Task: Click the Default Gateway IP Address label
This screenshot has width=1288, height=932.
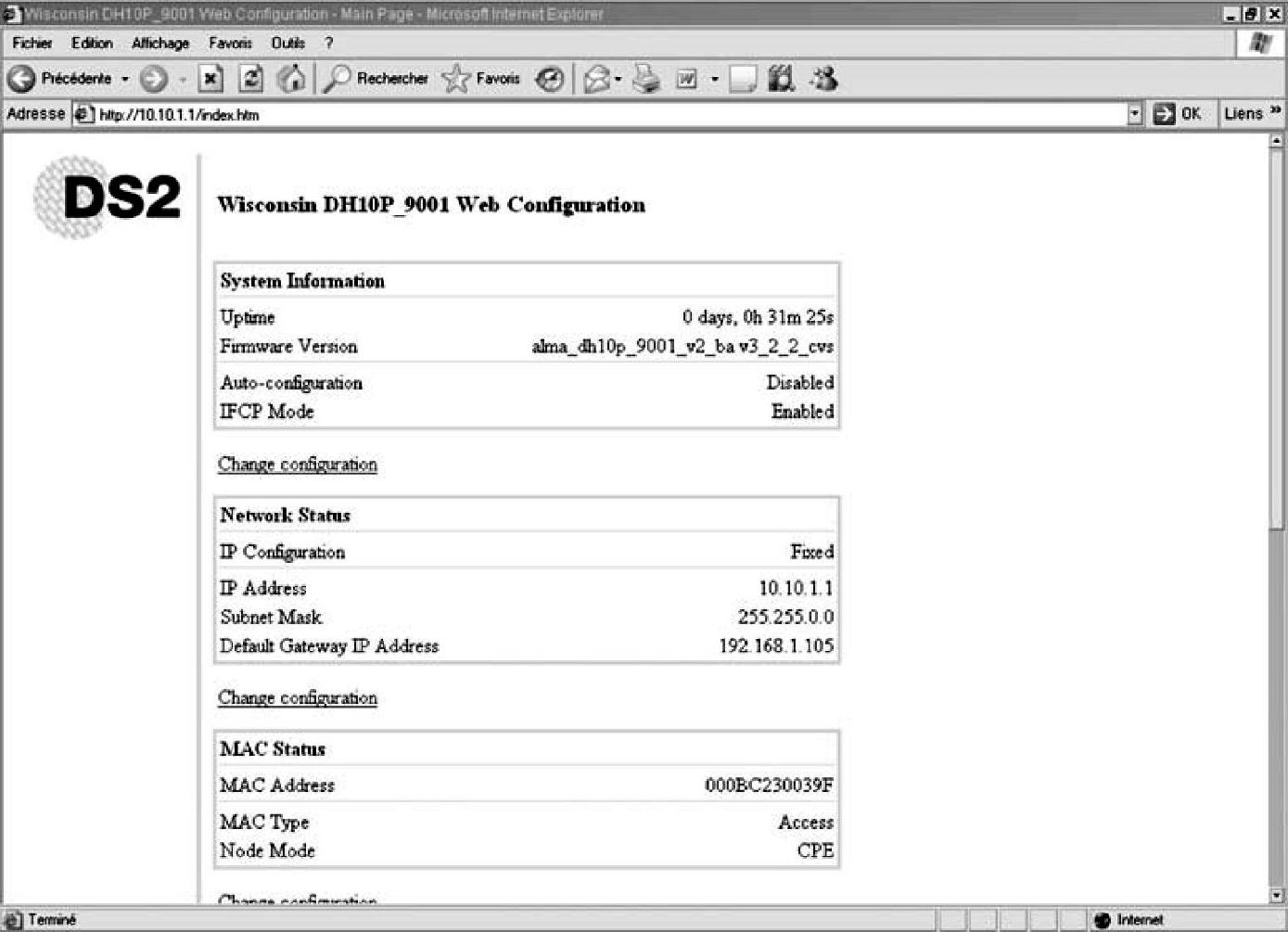Action: click(x=329, y=645)
